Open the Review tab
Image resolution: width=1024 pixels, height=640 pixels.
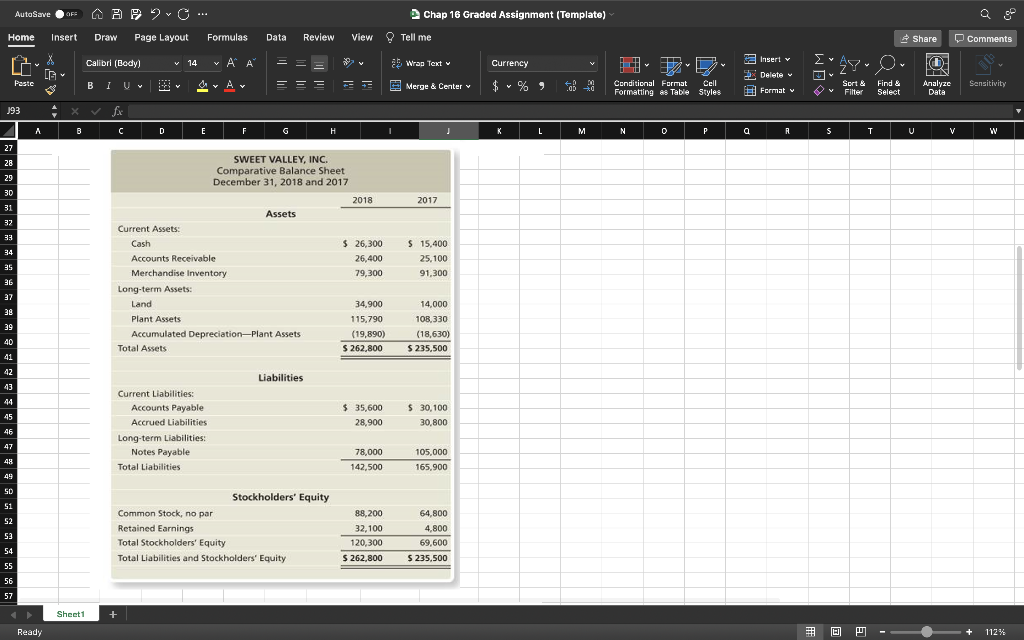click(x=318, y=37)
